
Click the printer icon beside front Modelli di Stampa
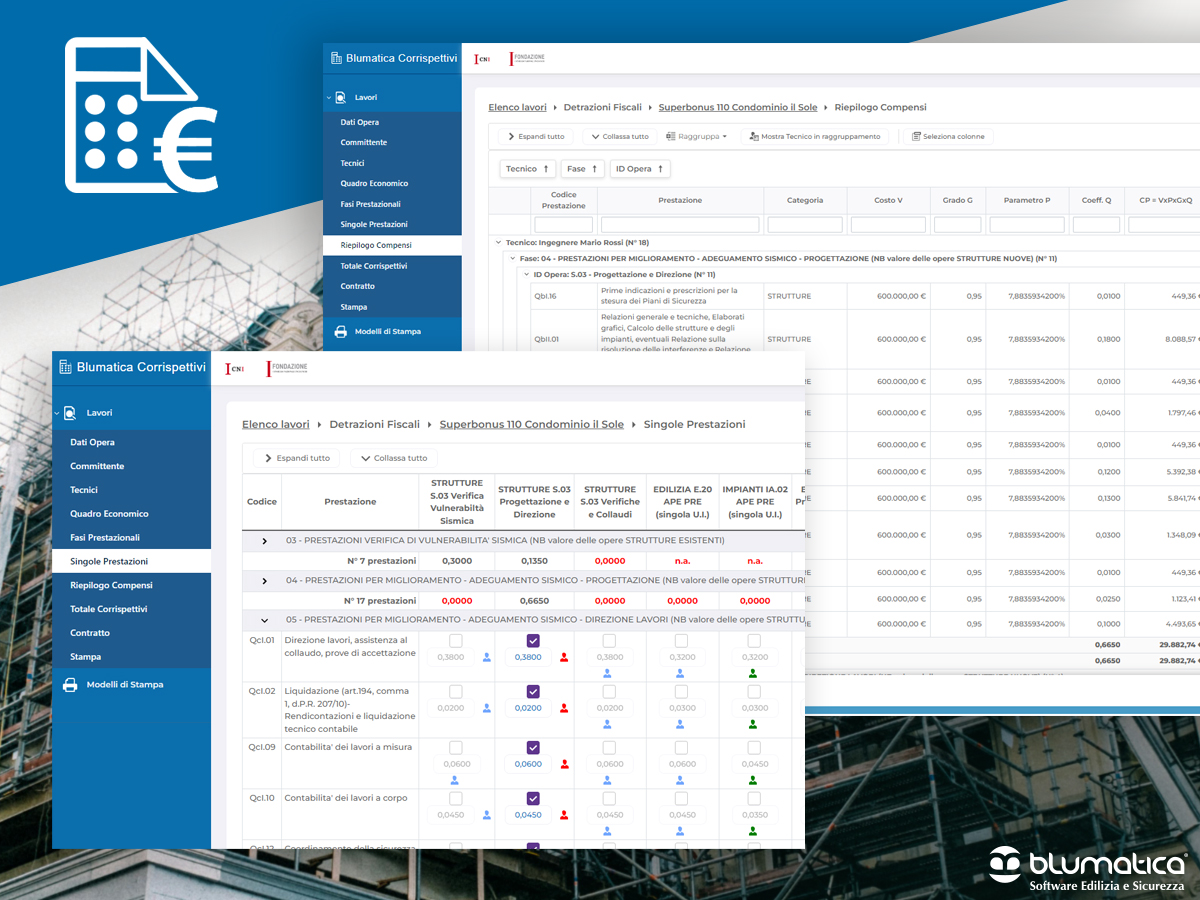coord(70,685)
